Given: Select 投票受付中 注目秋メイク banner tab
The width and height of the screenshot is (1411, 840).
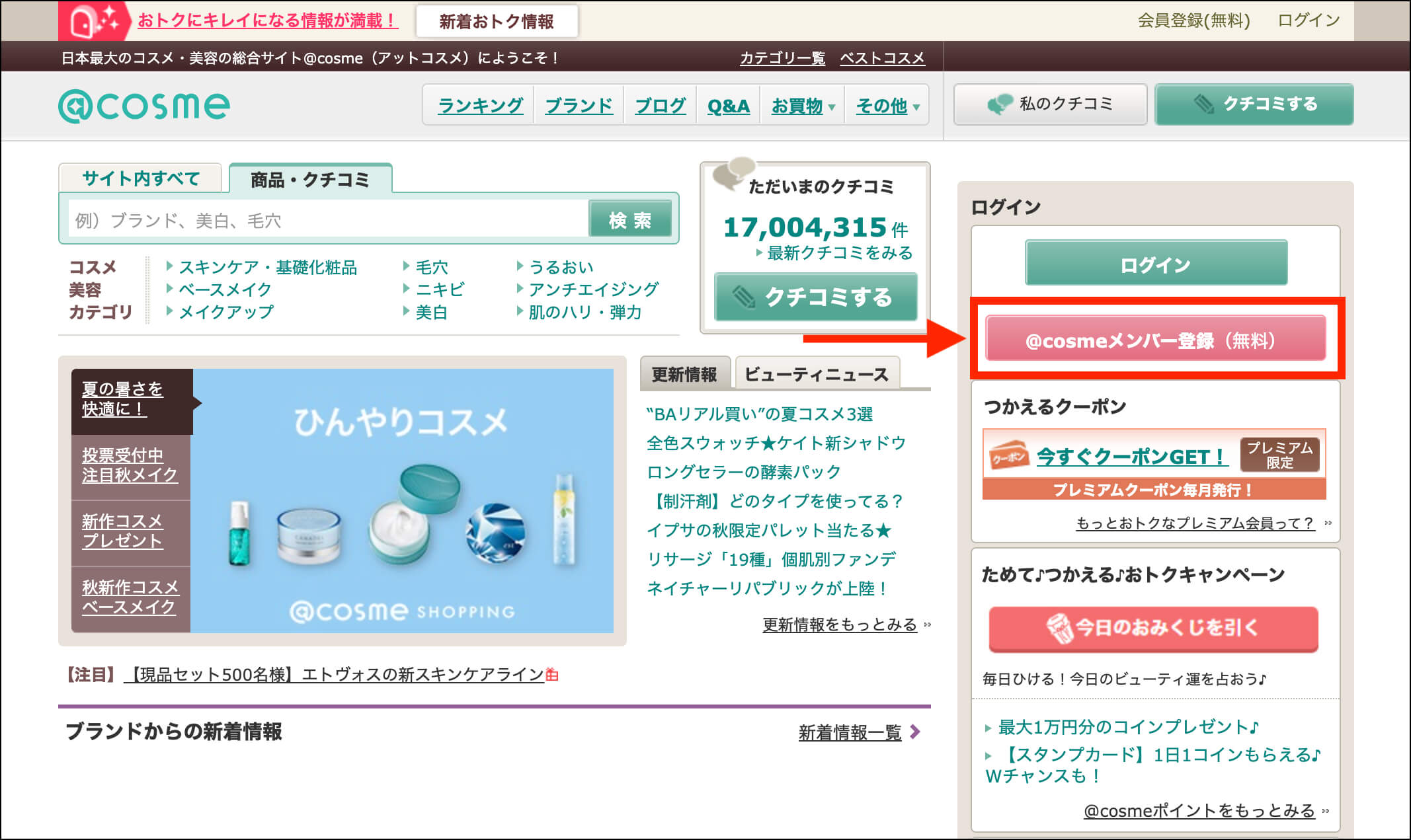Looking at the screenshot, I should 131,467.
